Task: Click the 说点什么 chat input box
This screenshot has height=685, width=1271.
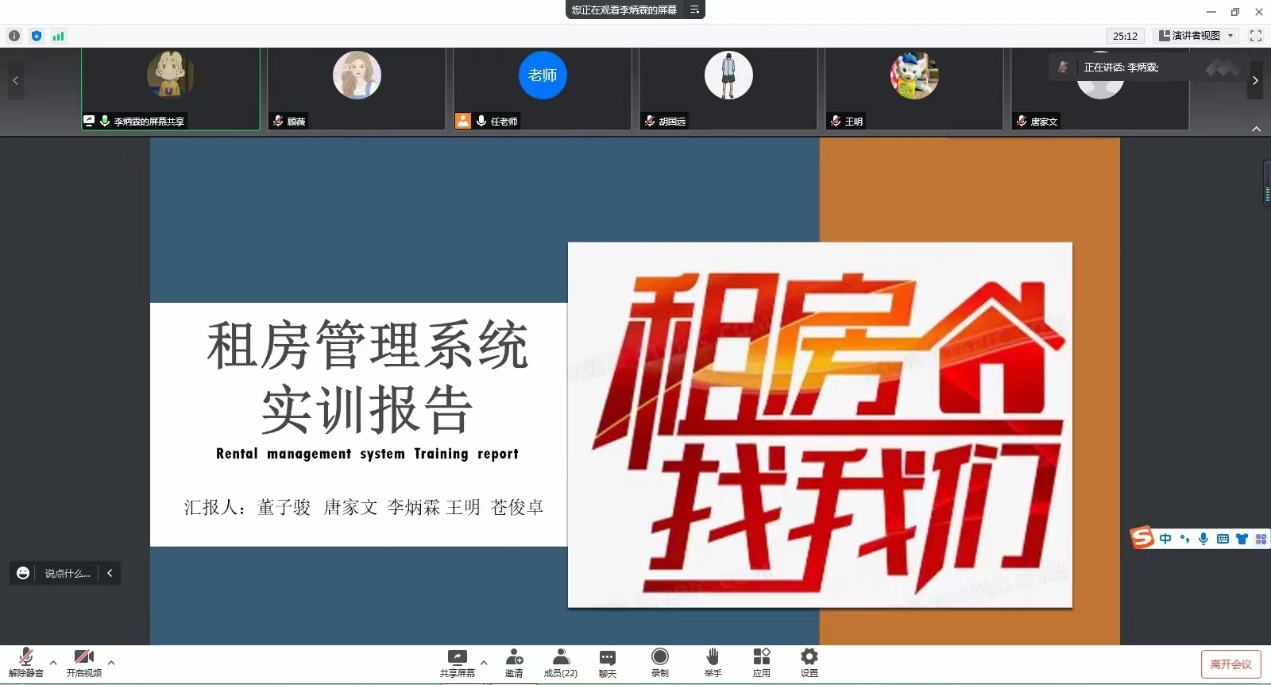Action: coord(66,573)
